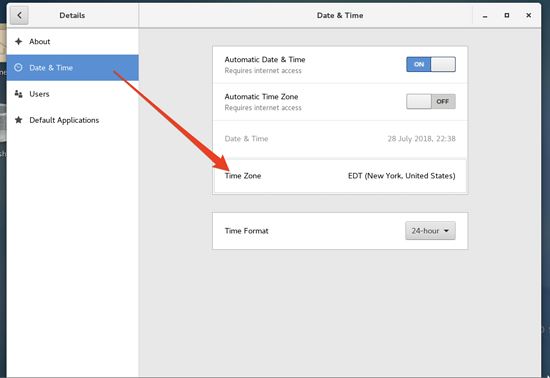Select Date & Time sidebar item
This screenshot has width=550, height=378.
tap(73, 67)
